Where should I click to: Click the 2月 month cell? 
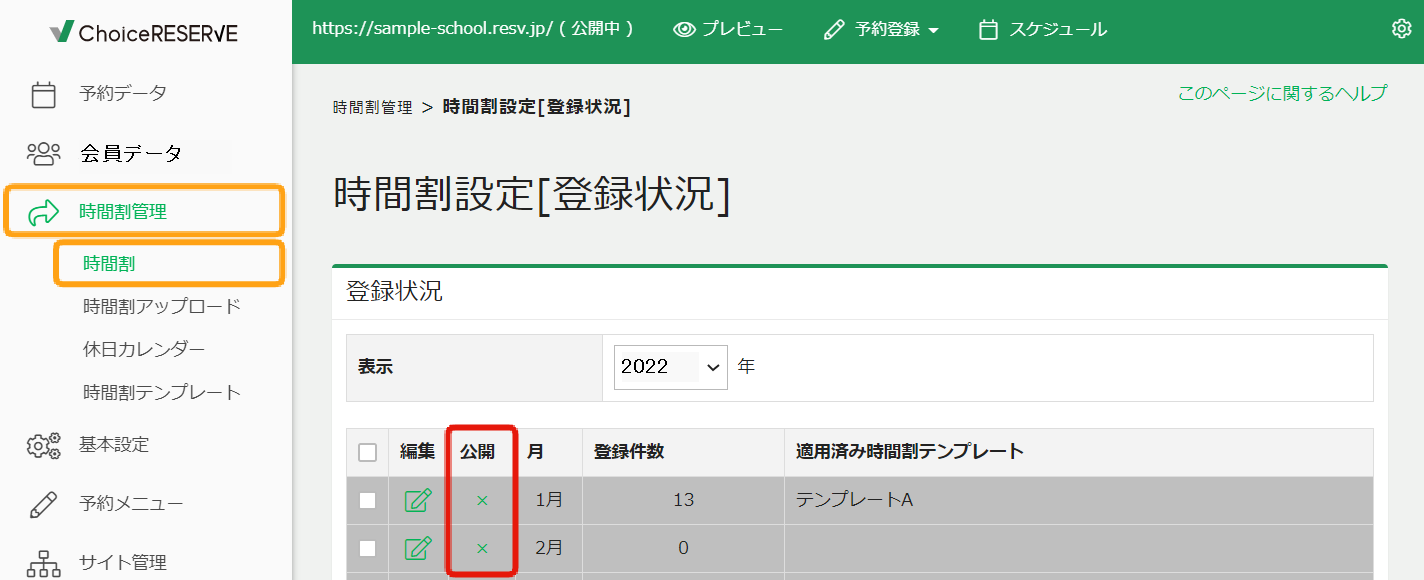point(549,548)
